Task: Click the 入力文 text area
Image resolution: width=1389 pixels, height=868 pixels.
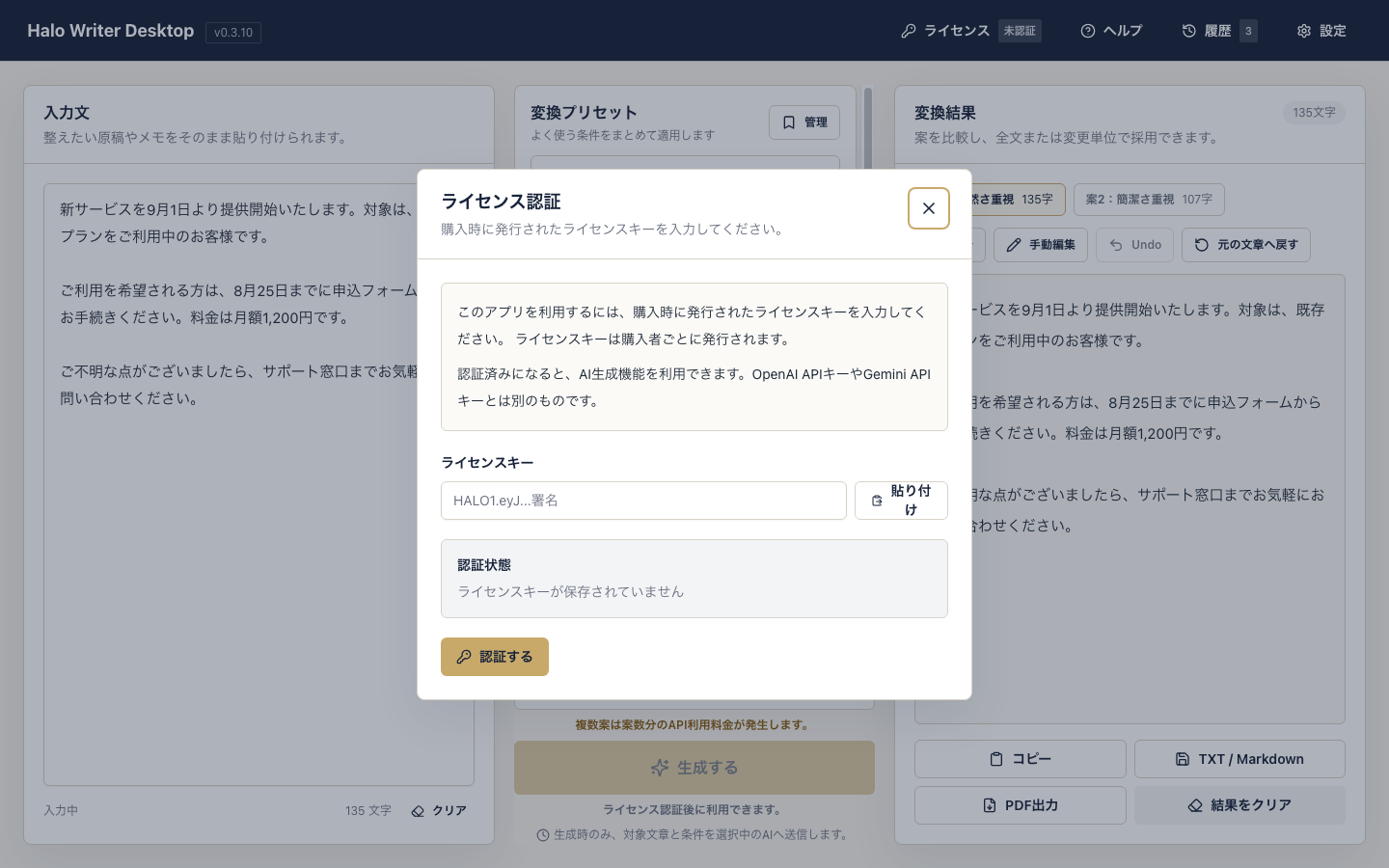Action: click(x=259, y=485)
